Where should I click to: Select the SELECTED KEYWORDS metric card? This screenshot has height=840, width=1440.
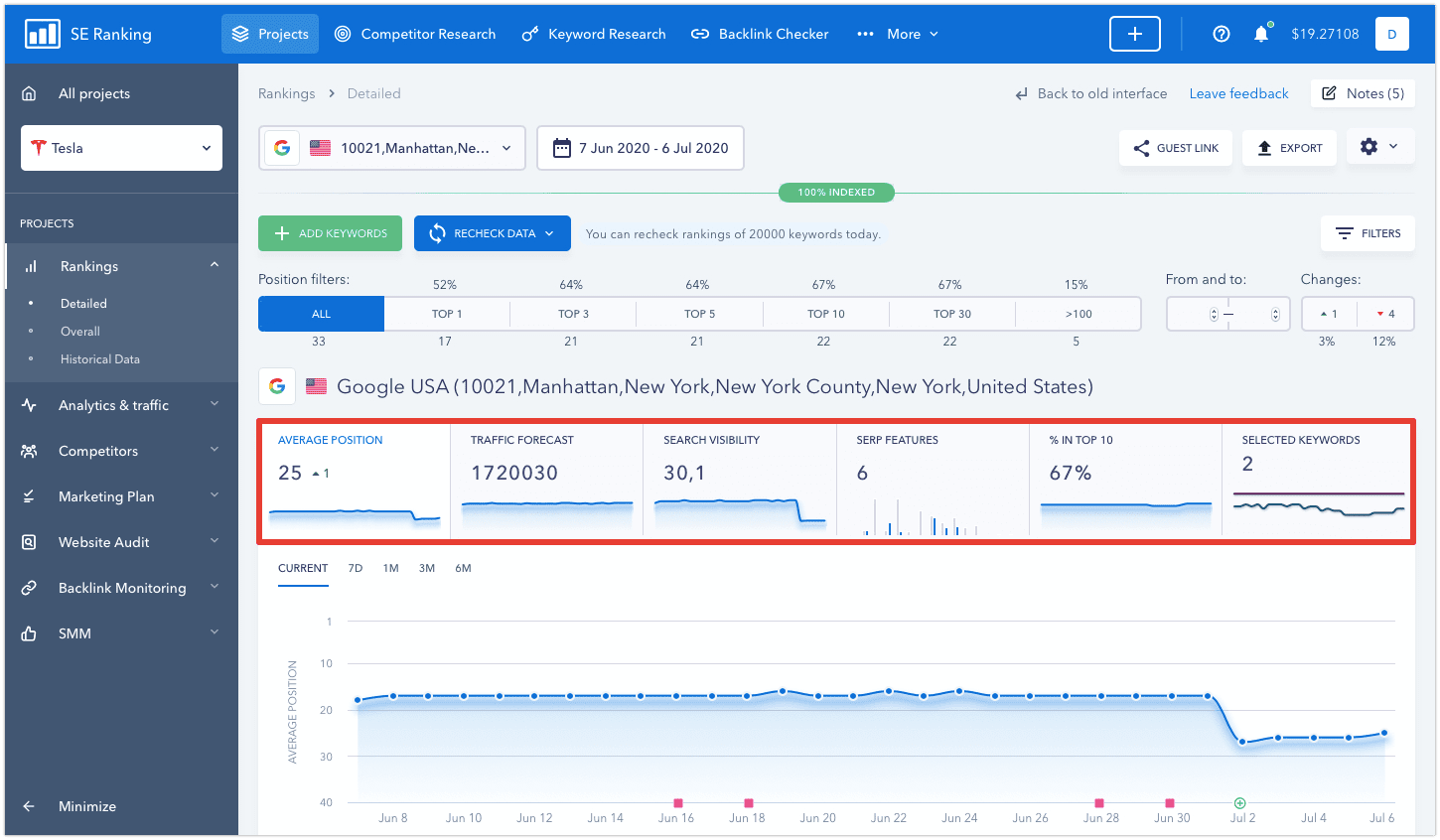point(1318,482)
